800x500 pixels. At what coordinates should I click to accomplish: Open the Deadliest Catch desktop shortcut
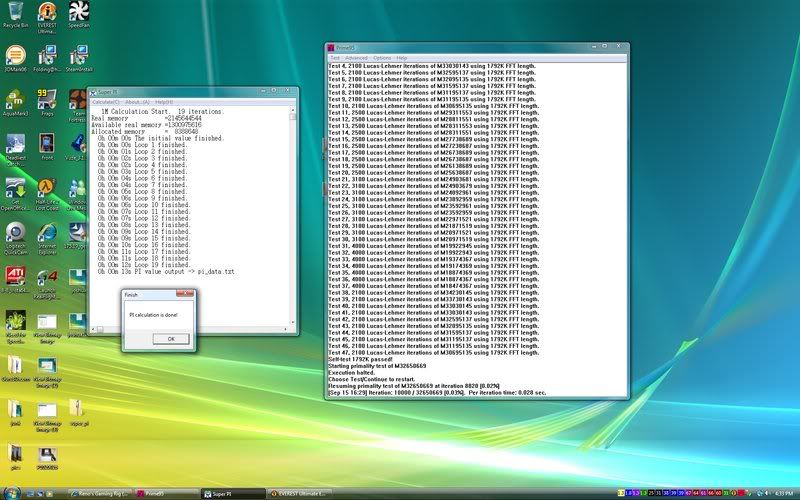point(15,149)
